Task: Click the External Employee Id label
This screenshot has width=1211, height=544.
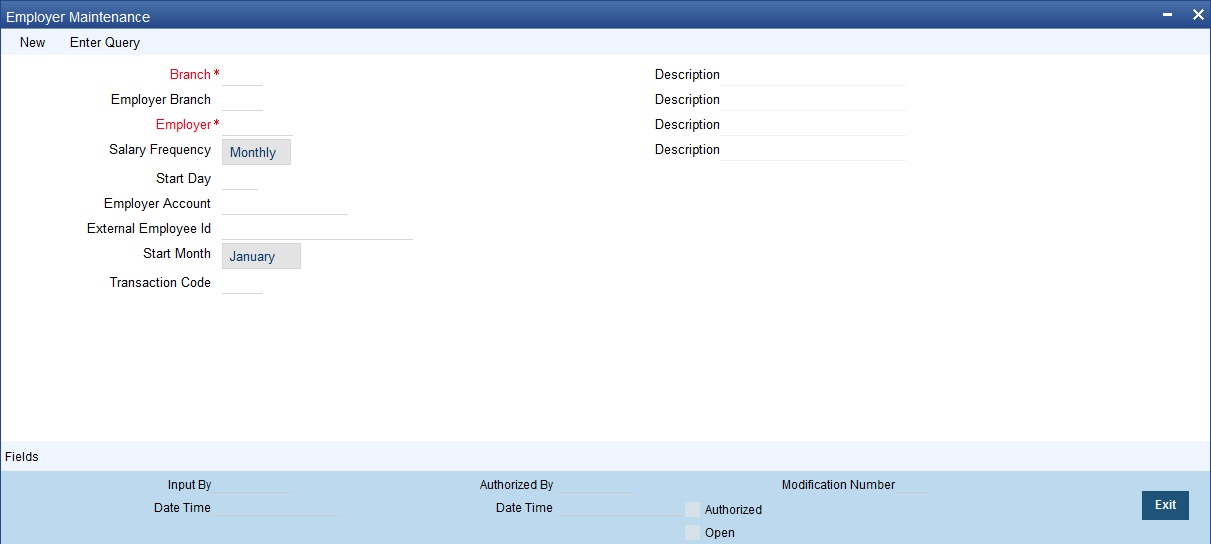Action: 149,229
